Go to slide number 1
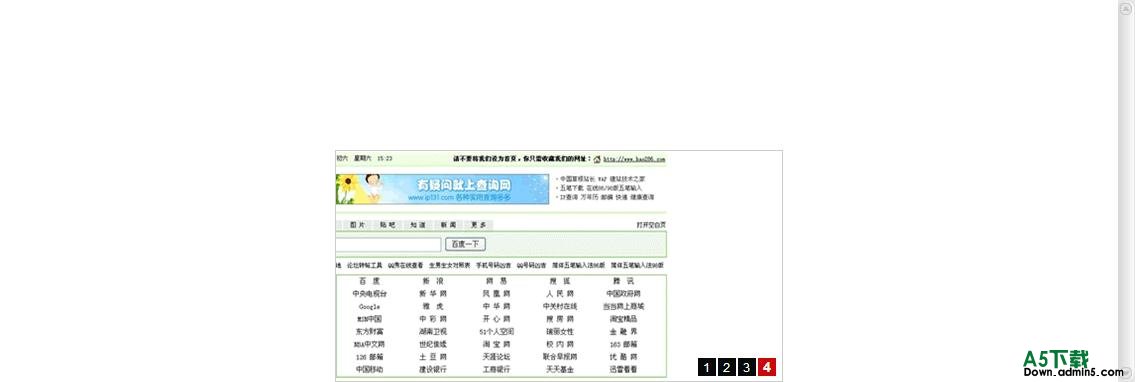This screenshot has height=382, width=1135. tap(706, 368)
